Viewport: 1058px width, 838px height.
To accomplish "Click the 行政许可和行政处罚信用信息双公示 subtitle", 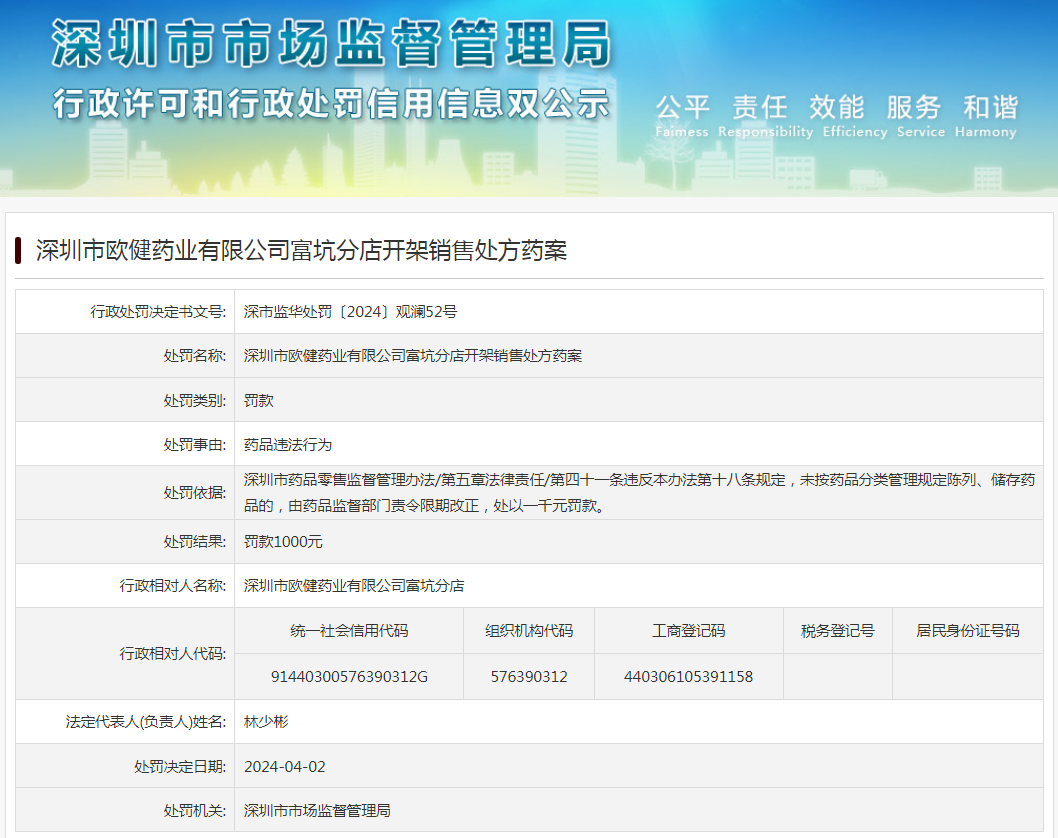I will 331,104.
